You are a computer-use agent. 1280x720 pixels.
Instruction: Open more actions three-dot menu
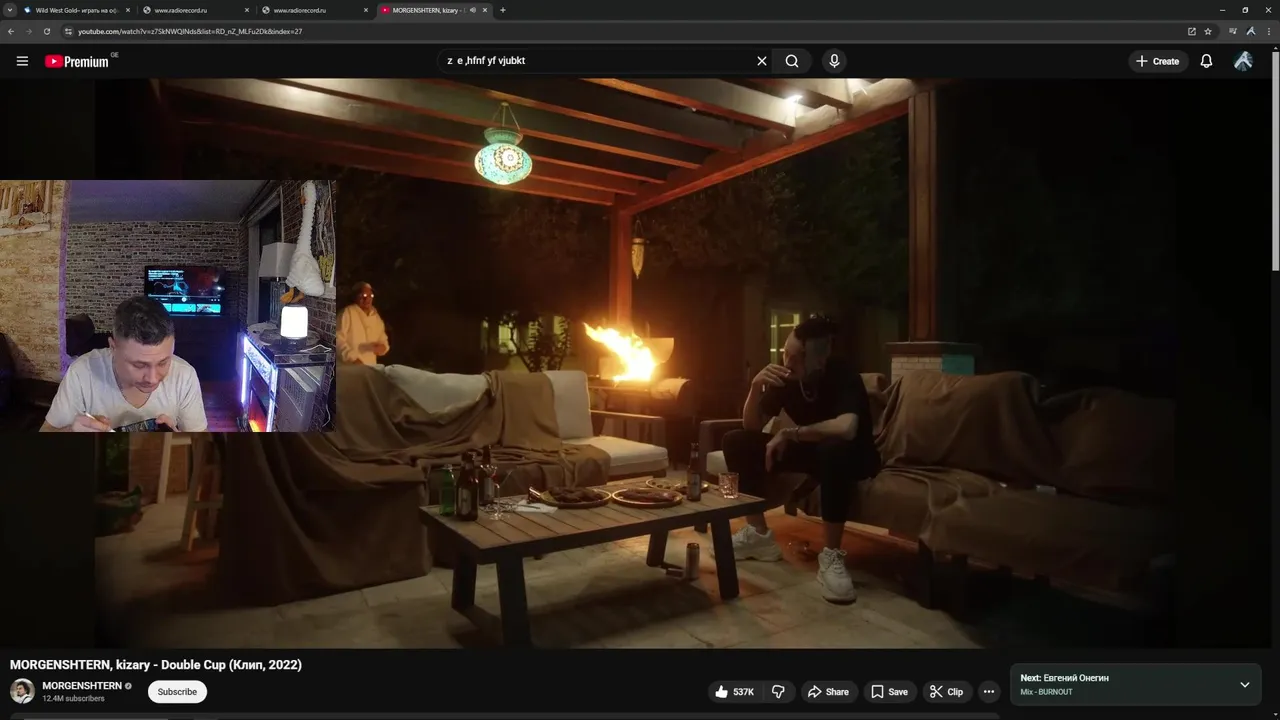tap(988, 691)
